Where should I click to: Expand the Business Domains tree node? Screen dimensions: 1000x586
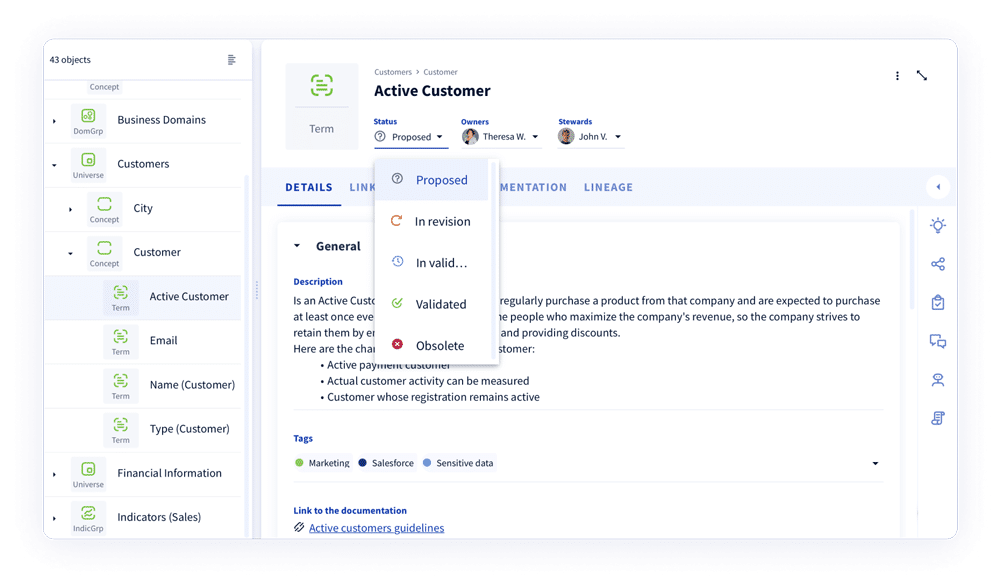click(x=55, y=121)
